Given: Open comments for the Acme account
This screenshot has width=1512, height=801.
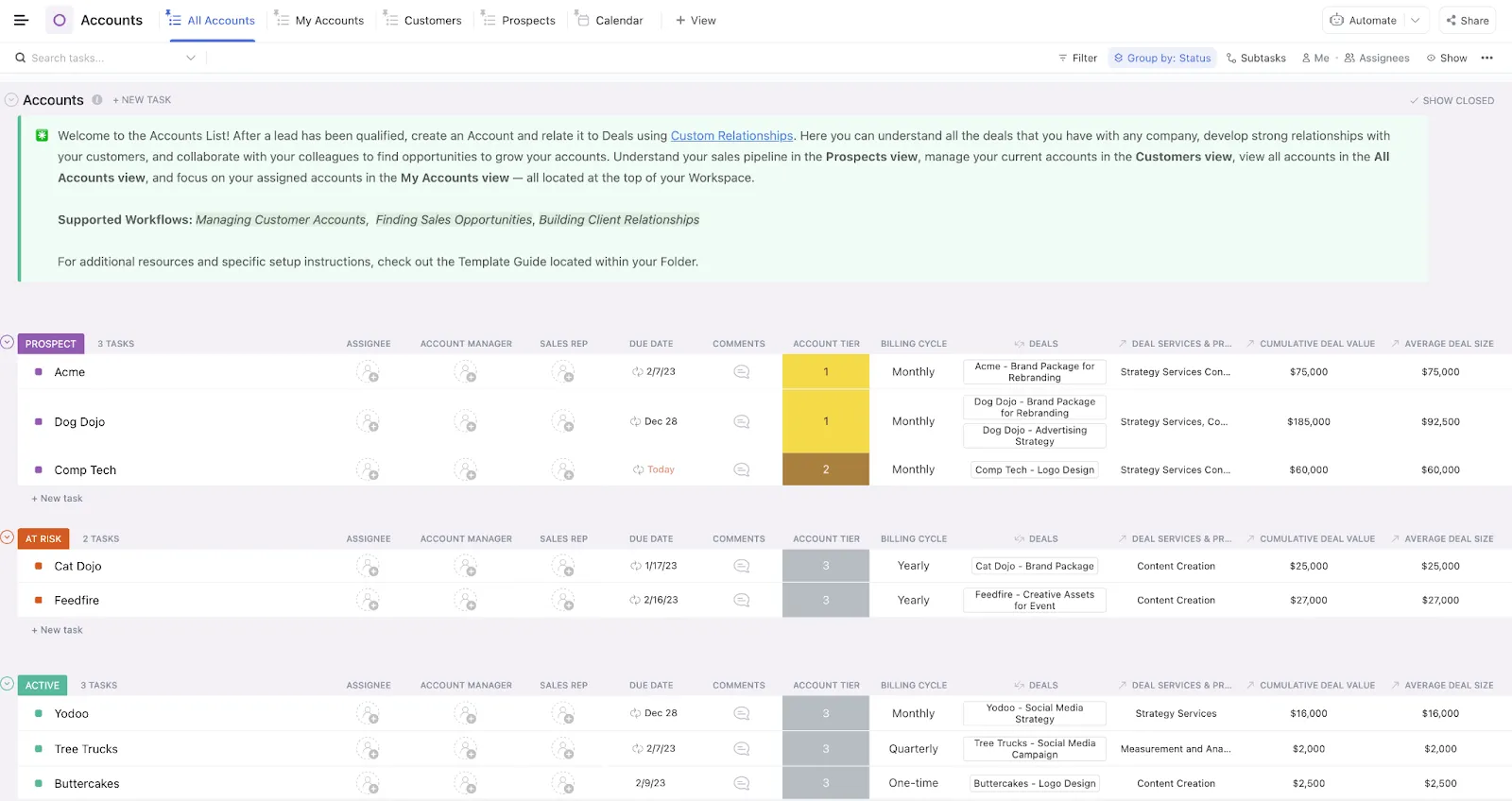Looking at the screenshot, I should click(742, 372).
